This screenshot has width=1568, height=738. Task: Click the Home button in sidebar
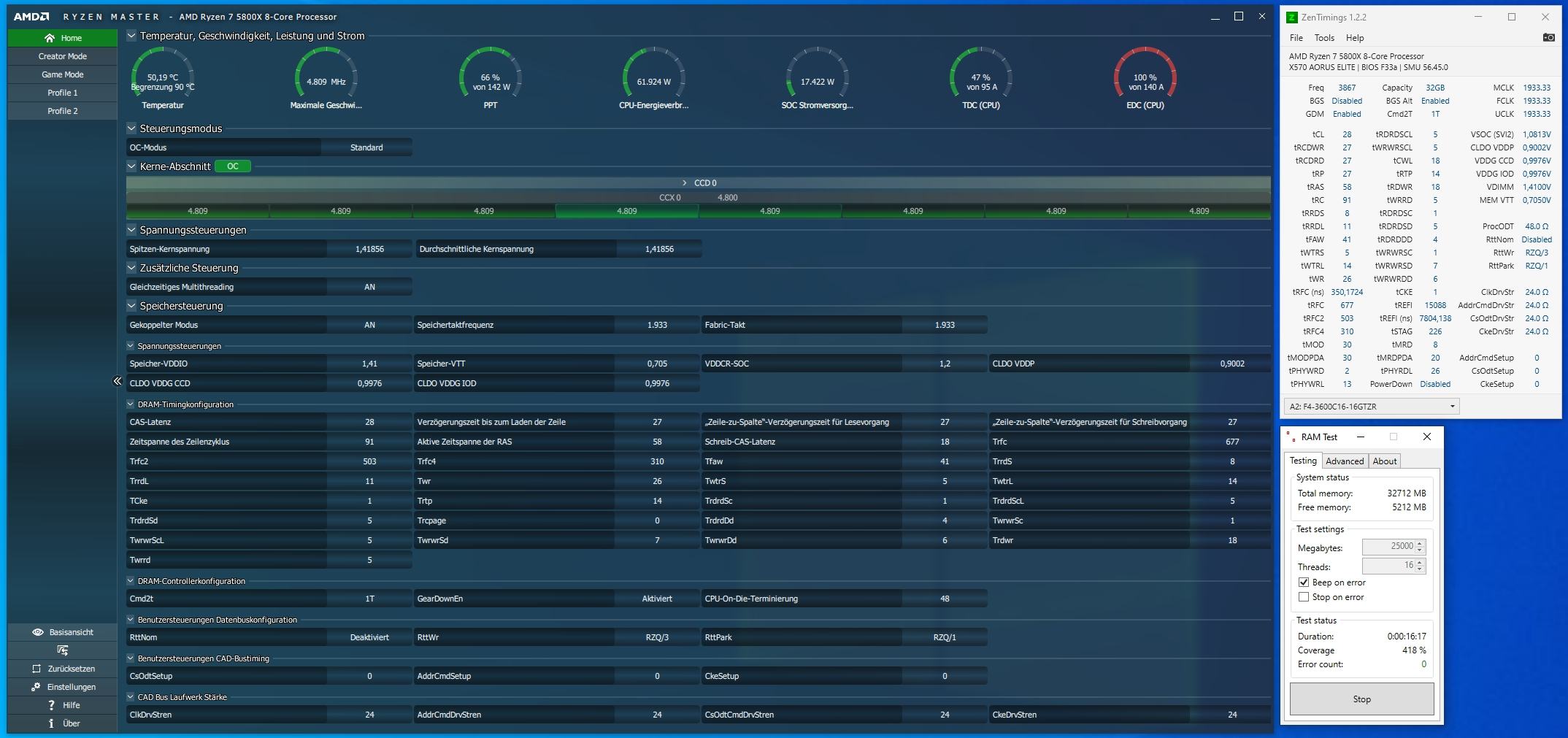(63, 38)
